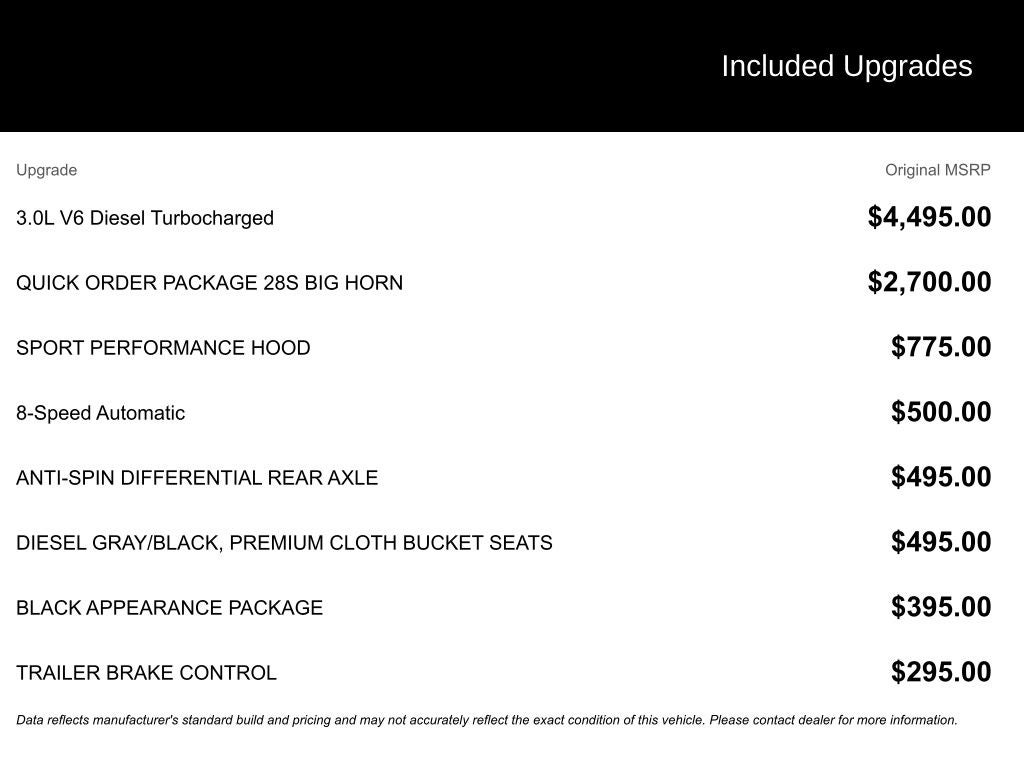The width and height of the screenshot is (1024, 768).
Task: Click the $500.00 price
Action: point(941,412)
